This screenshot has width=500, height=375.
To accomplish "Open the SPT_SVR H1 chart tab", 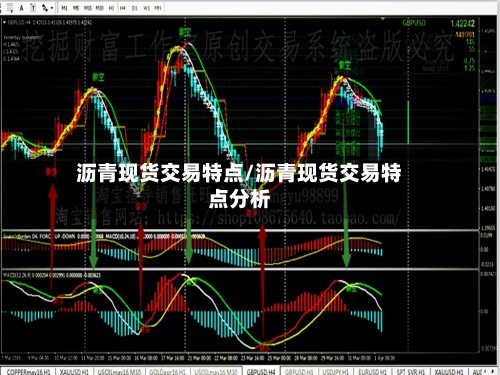I will (x=411, y=371).
